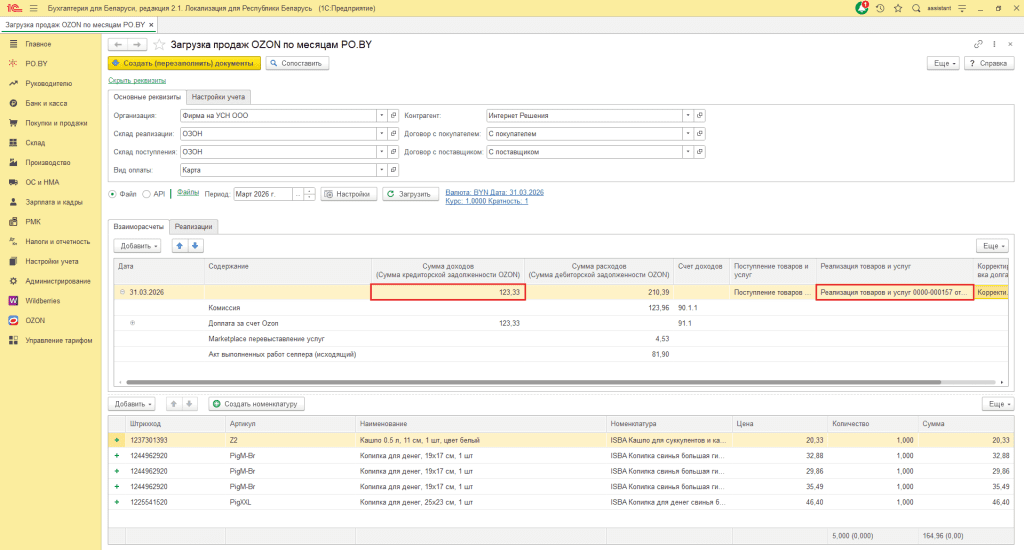Screen dimensions: 1024x550
Task: Open the Договор с поставщиком dropdown
Action: 688,152
